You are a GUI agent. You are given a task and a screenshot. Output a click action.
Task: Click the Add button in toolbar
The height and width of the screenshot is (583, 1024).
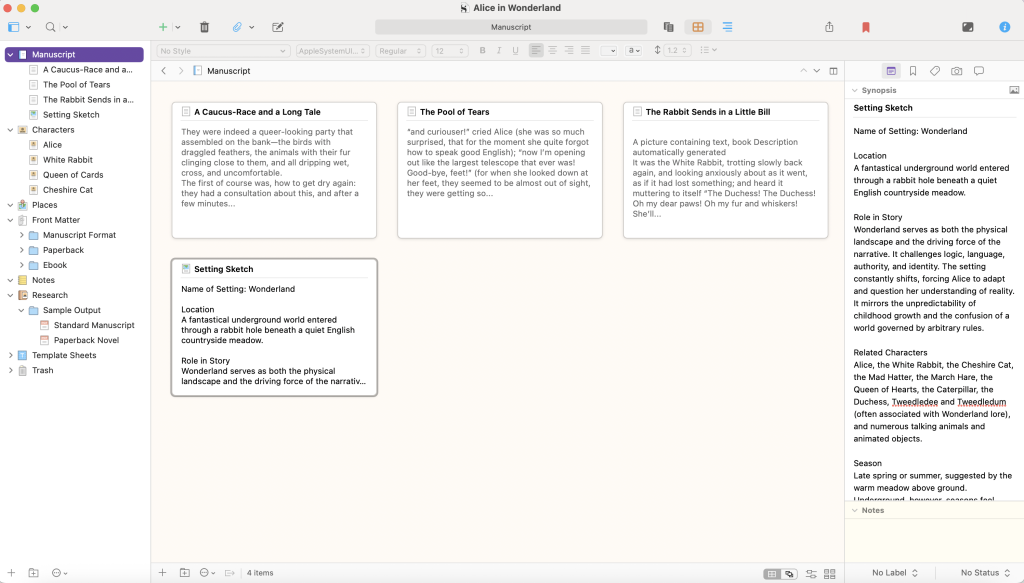(163, 27)
